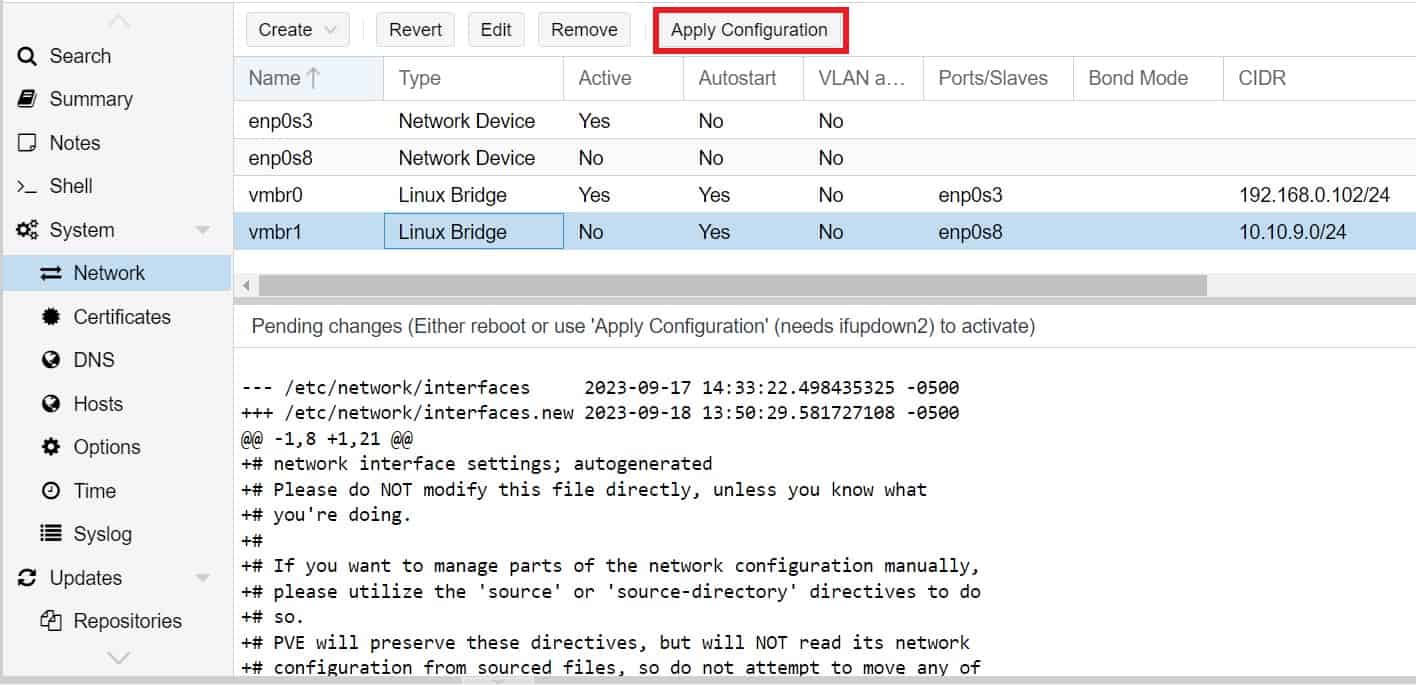Click the Remove button
Screen dimensions: 1416x685
click(x=584, y=30)
